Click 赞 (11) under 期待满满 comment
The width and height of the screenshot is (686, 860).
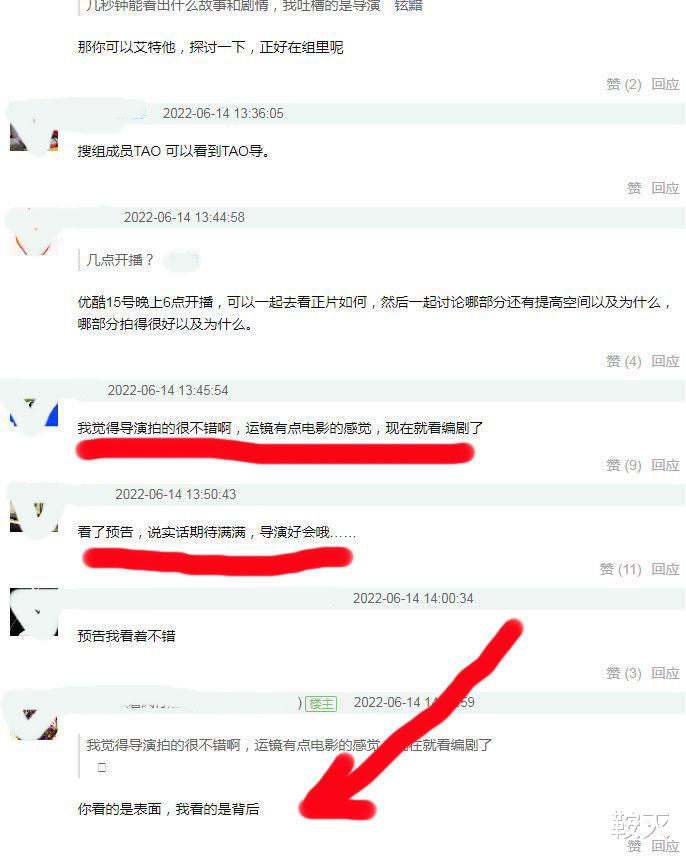[x=620, y=569]
